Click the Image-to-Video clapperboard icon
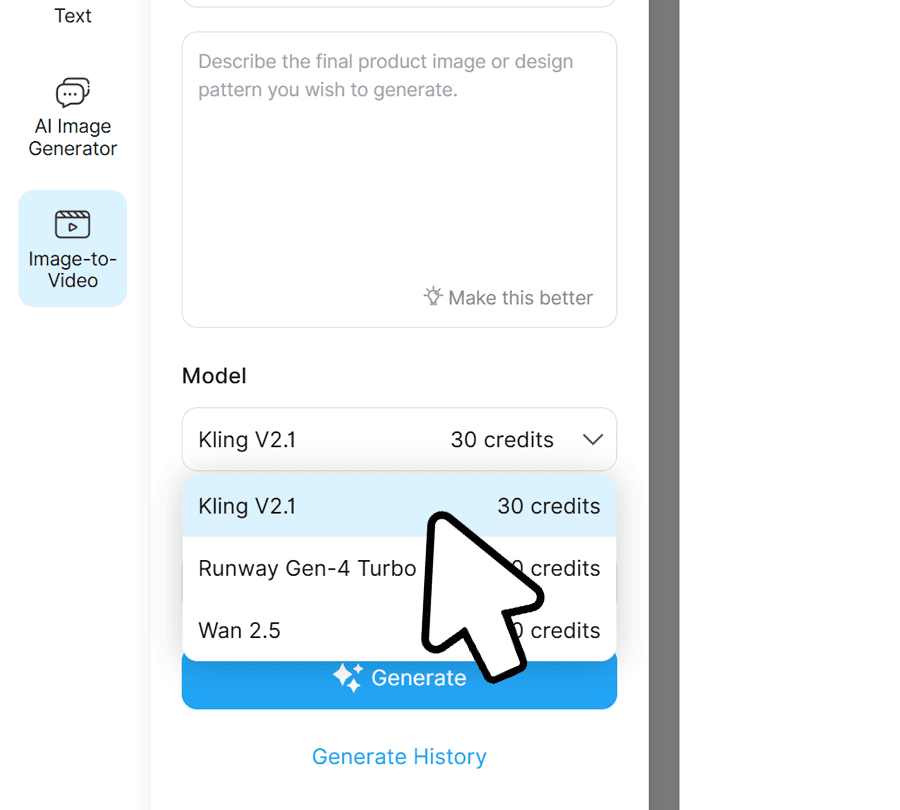Screen dimensions: 900x810 pyautogui.click(x=72, y=224)
